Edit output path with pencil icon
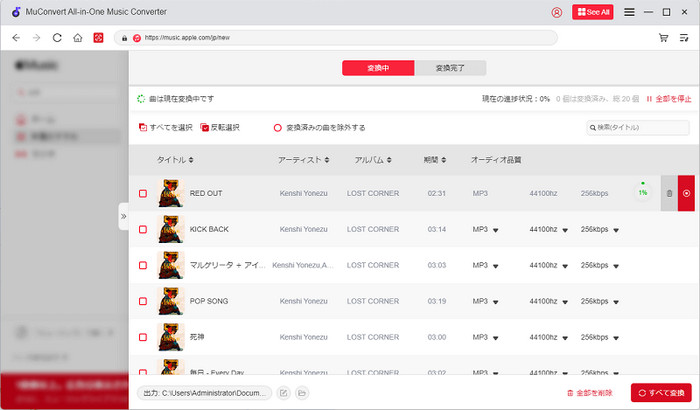This screenshot has width=700, height=410. coord(283,393)
